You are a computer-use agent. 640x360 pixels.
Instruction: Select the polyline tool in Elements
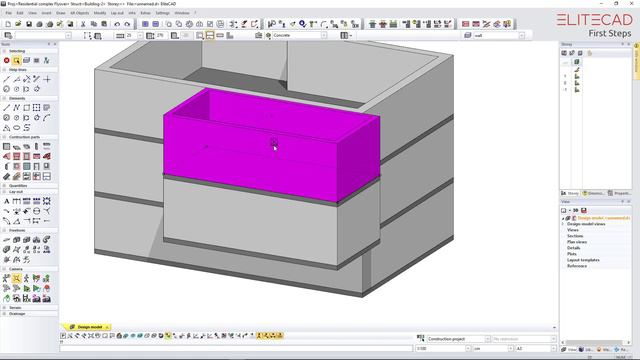[16, 108]
